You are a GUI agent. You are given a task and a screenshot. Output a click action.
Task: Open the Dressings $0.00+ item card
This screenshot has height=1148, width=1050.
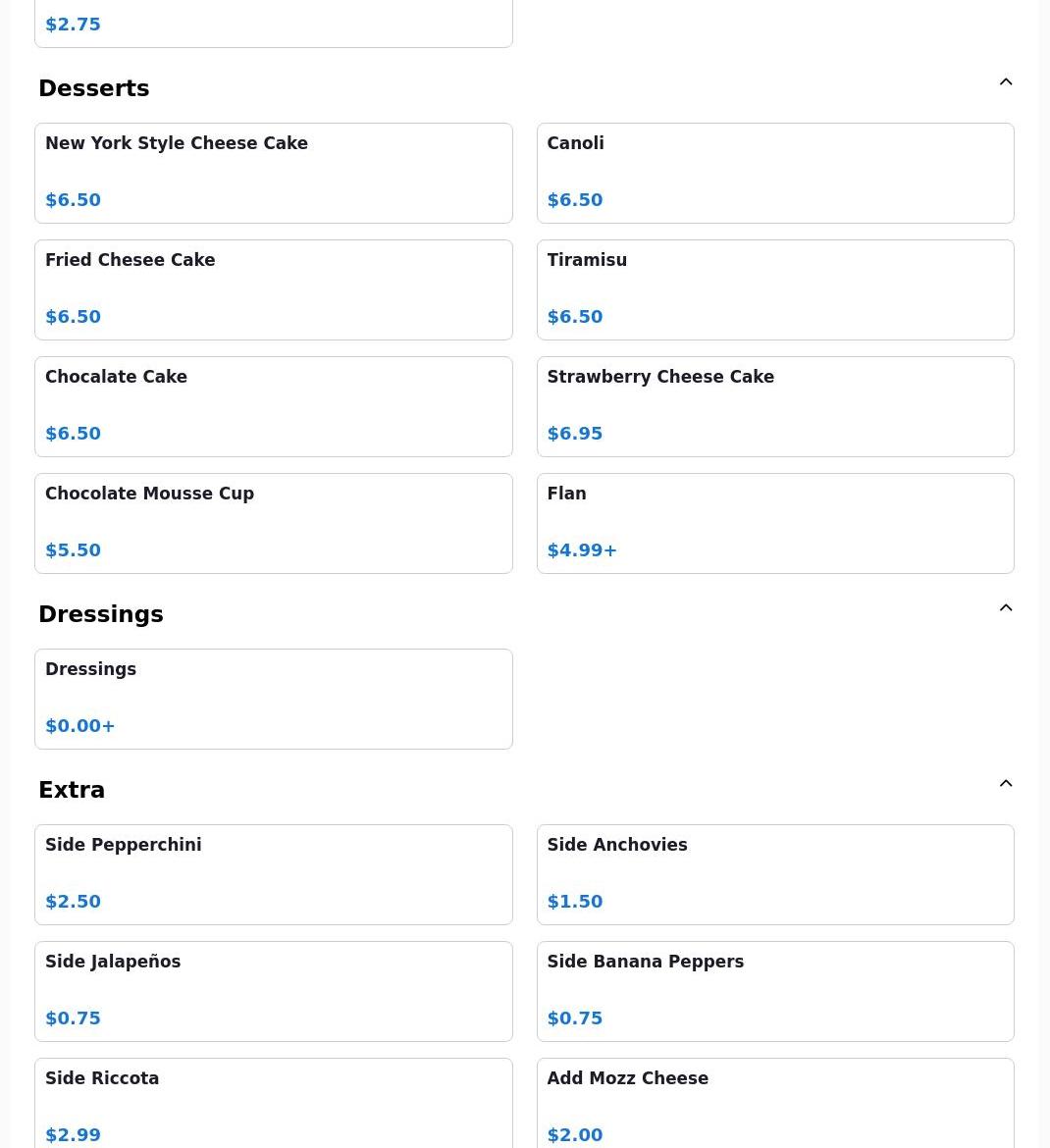pyautogui.click(x=273, y=700)
